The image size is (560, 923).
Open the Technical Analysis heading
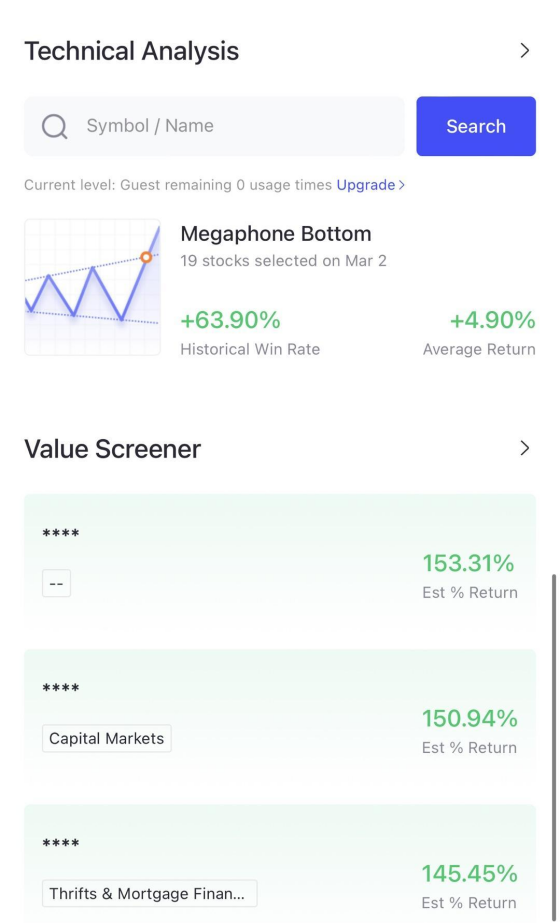tap(131, 51)
